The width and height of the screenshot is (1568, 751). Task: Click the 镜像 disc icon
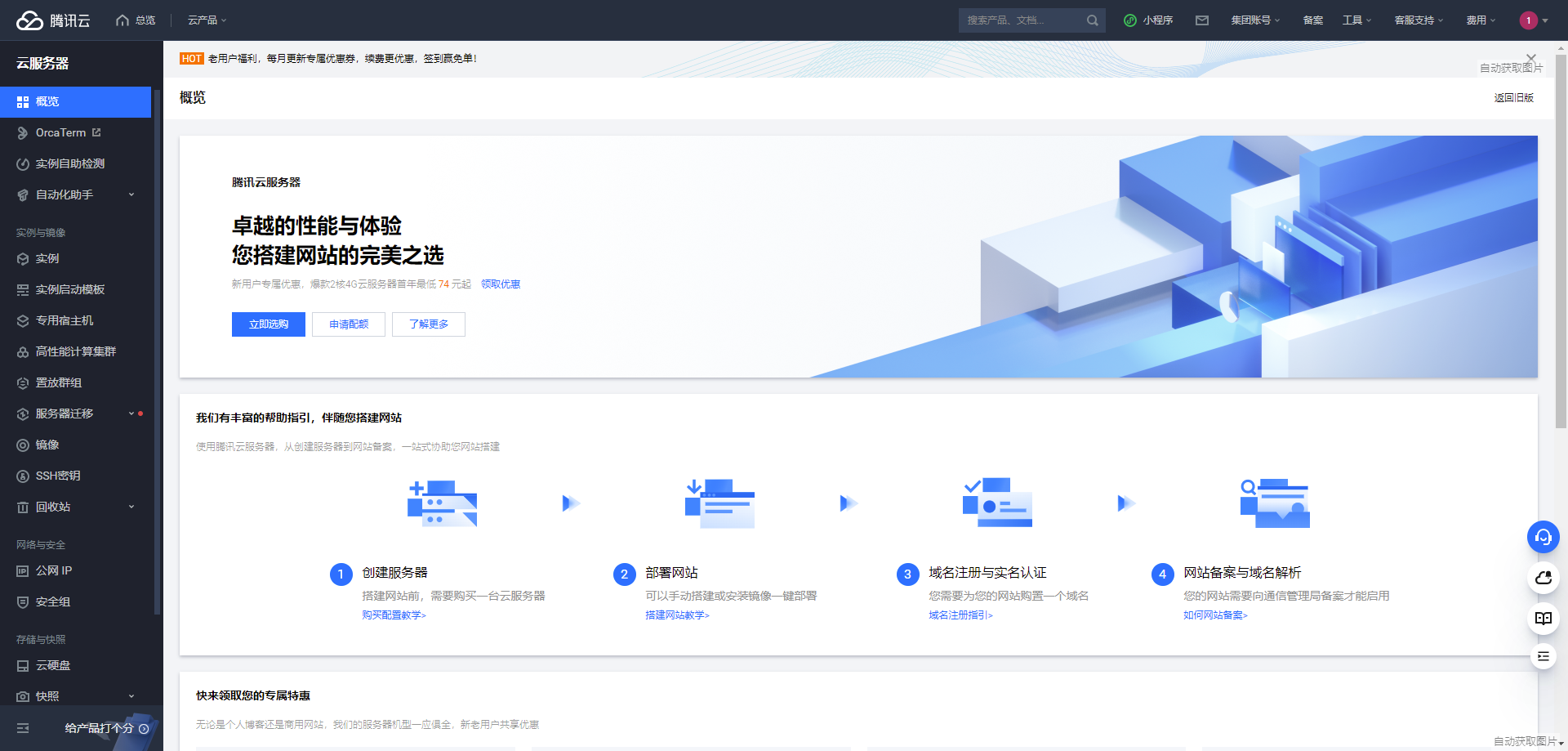pyautogui.click(x=23, y=445)
